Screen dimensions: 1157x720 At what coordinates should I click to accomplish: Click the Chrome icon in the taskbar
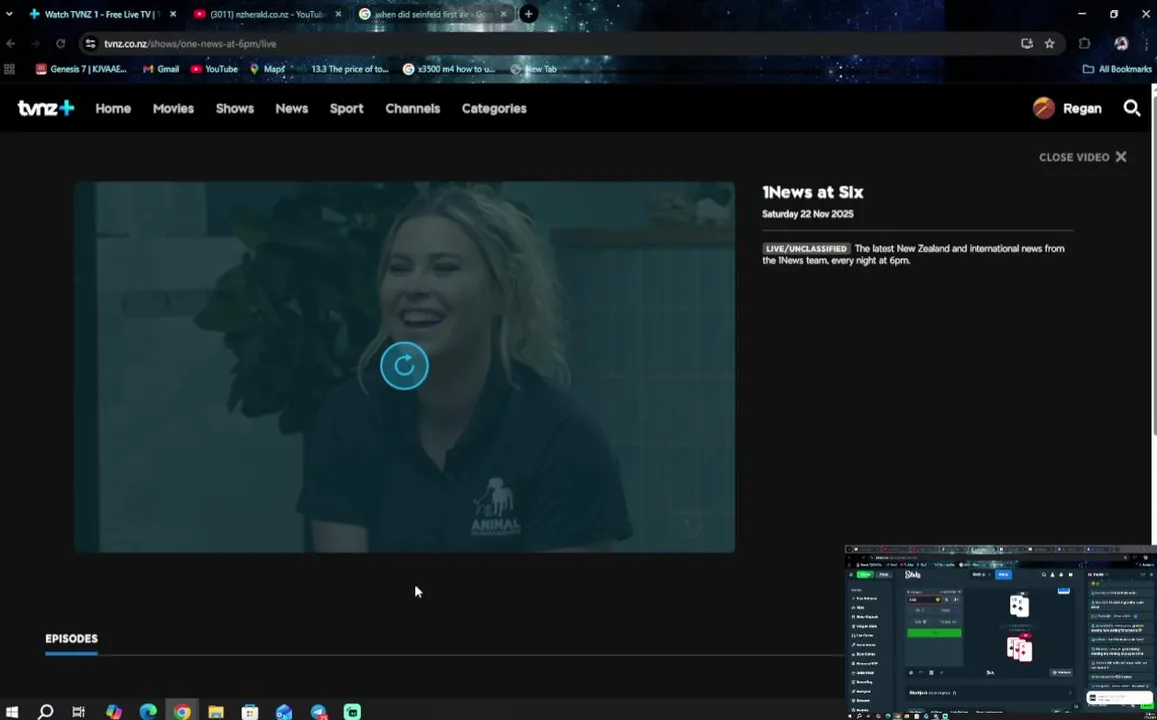(182, 712)
